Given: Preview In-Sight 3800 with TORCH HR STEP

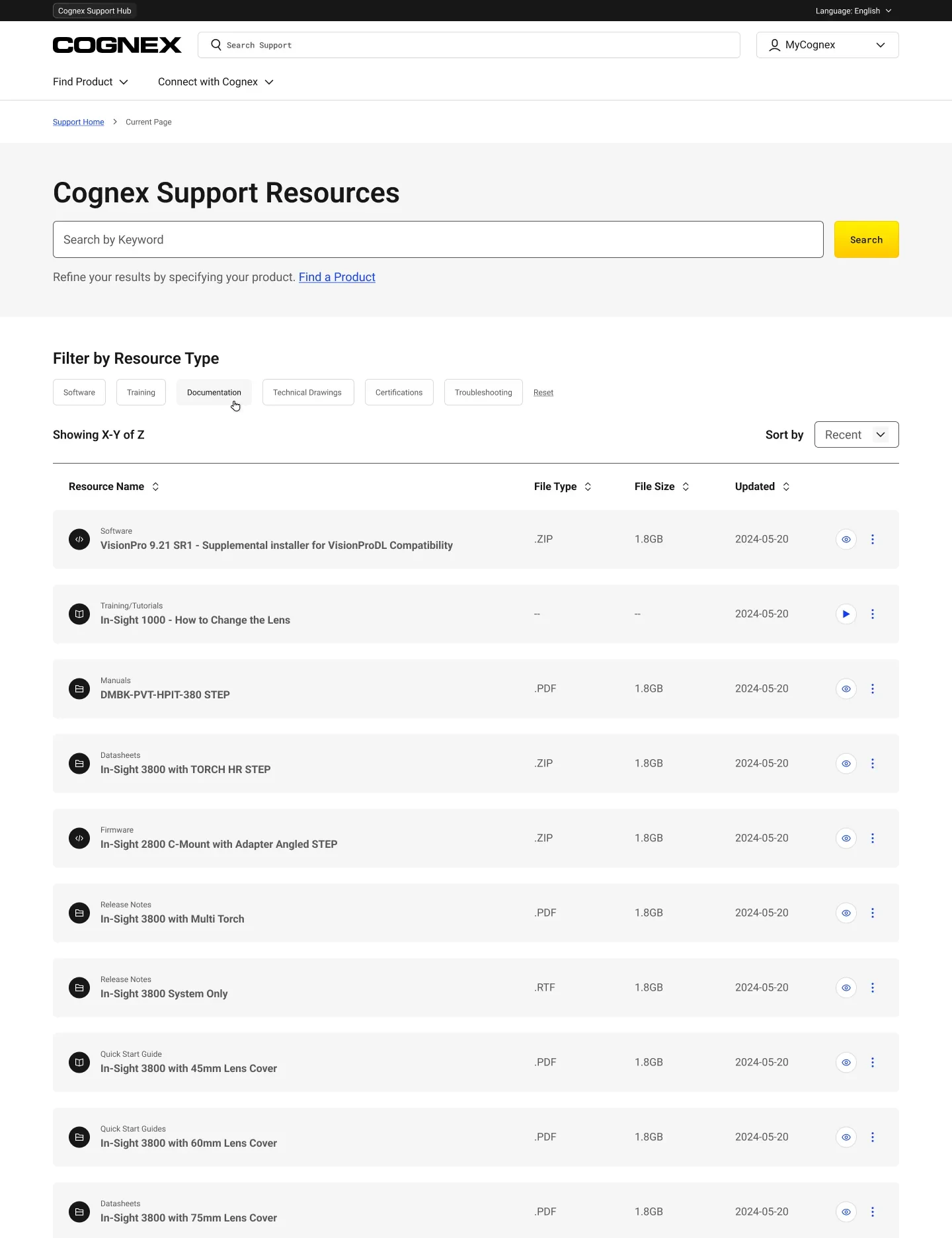Looking at the screenshot, I should 846,763.
